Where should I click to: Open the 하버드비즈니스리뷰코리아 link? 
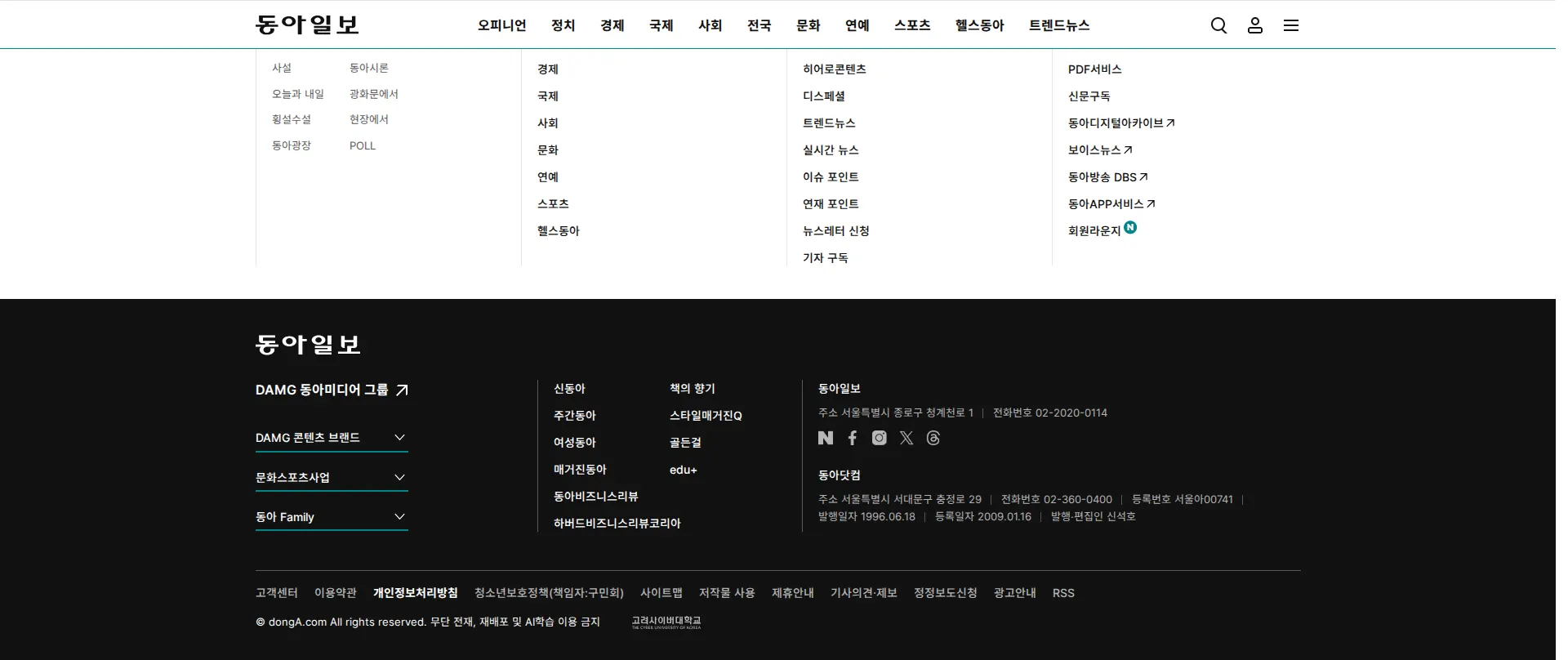coord(617,524)
